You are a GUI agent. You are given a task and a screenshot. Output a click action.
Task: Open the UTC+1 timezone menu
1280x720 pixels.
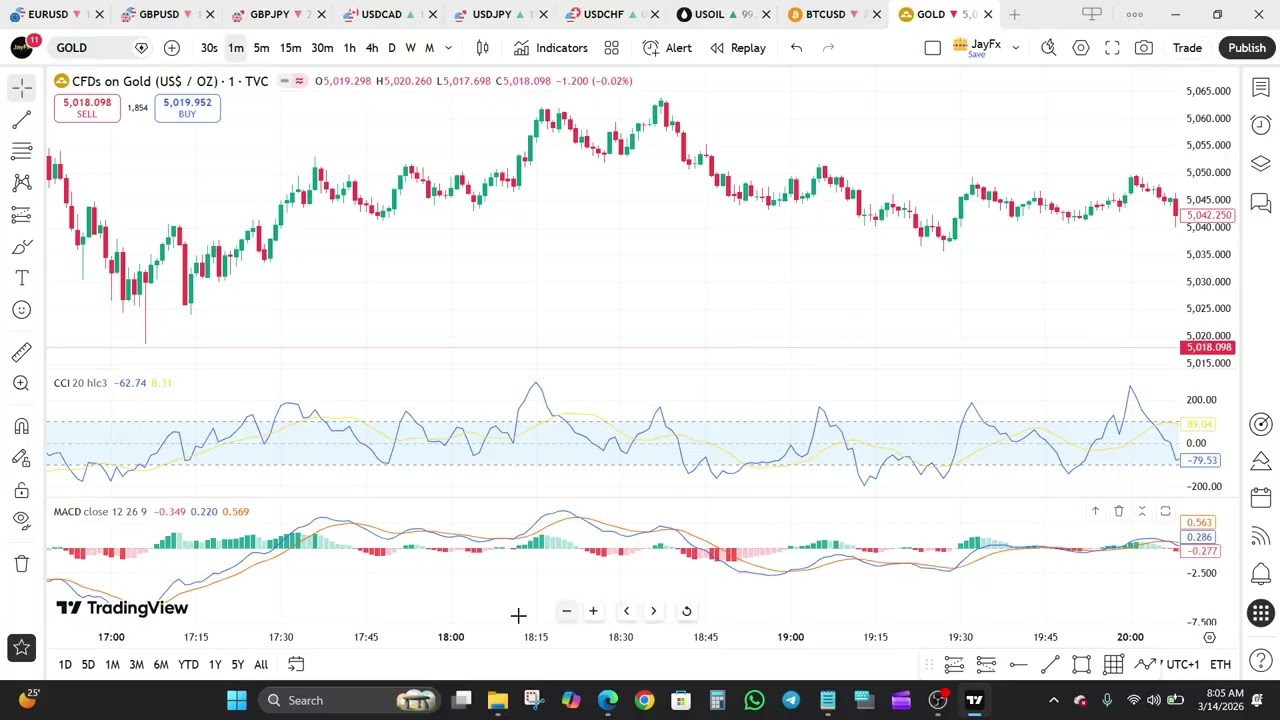point(1182,664)
